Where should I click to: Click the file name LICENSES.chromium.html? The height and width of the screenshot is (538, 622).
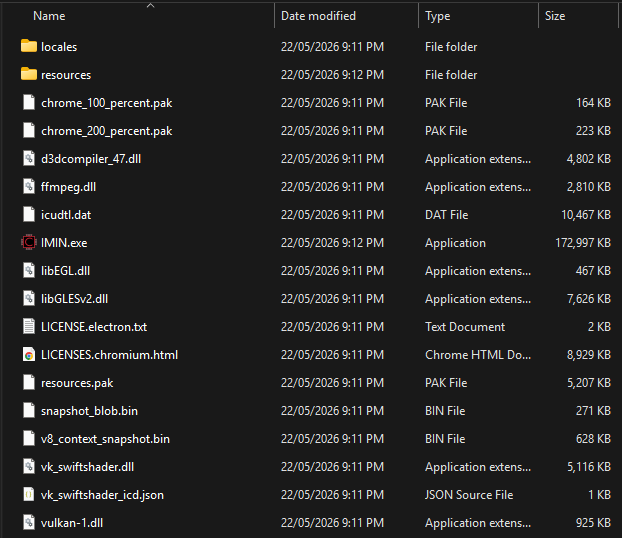109,355
